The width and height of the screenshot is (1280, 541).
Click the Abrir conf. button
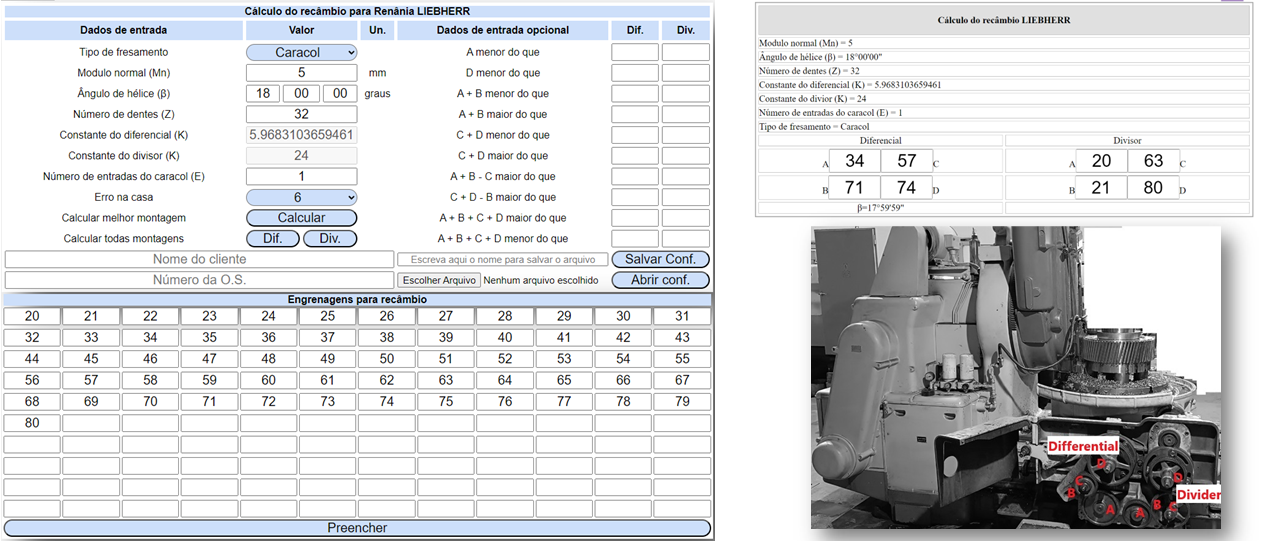[x=660, y=280]
